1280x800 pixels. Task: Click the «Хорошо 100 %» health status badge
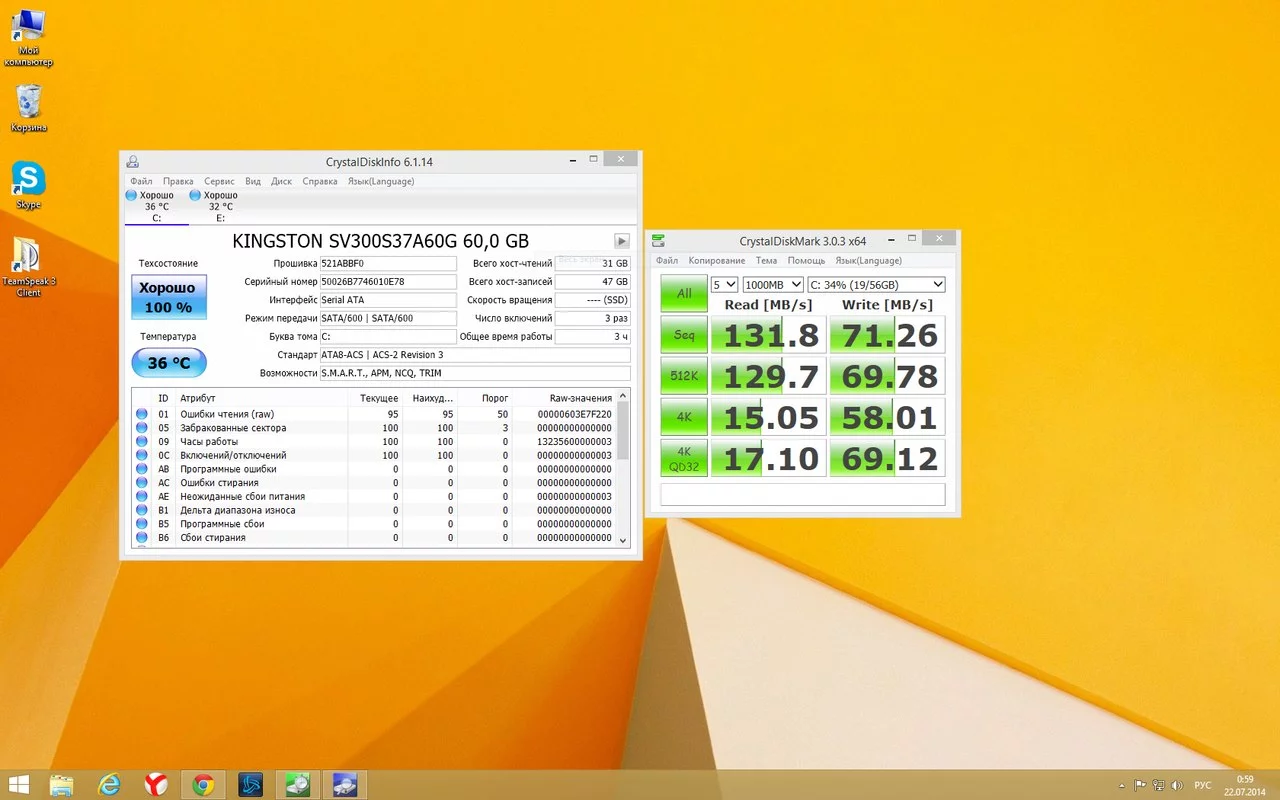tap(168, 297)
